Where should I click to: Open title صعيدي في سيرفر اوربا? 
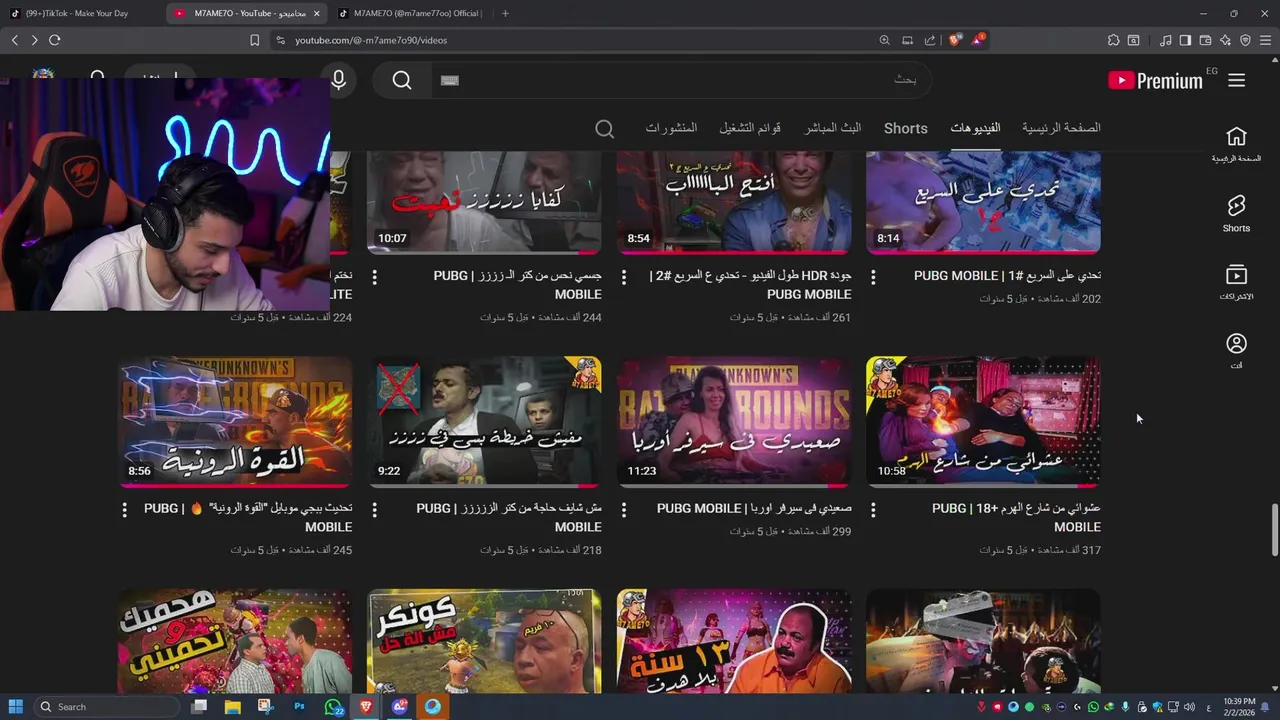pyautogui.click(x=754, y=508)
